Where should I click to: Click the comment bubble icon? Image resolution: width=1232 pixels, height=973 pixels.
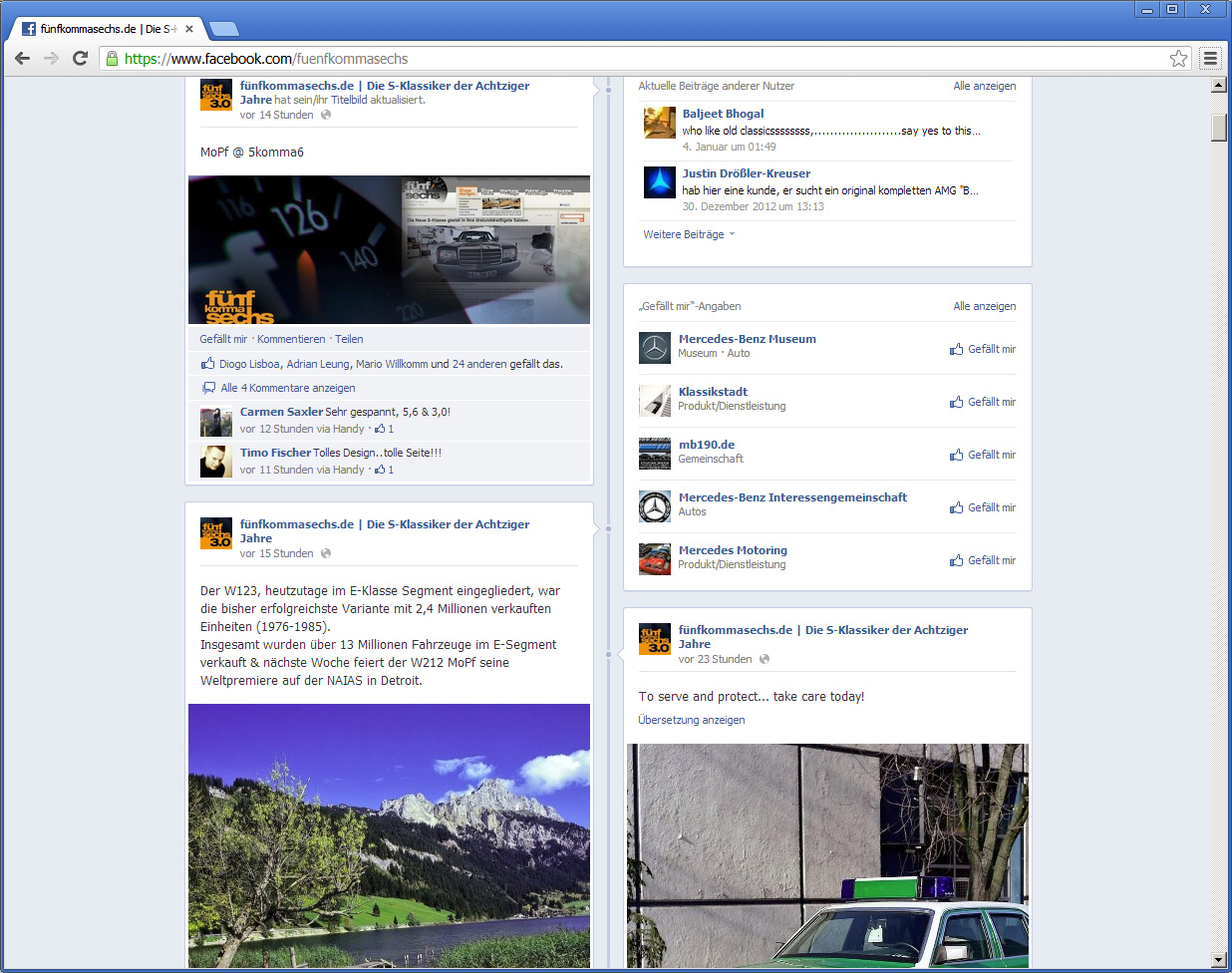(208, 388)
